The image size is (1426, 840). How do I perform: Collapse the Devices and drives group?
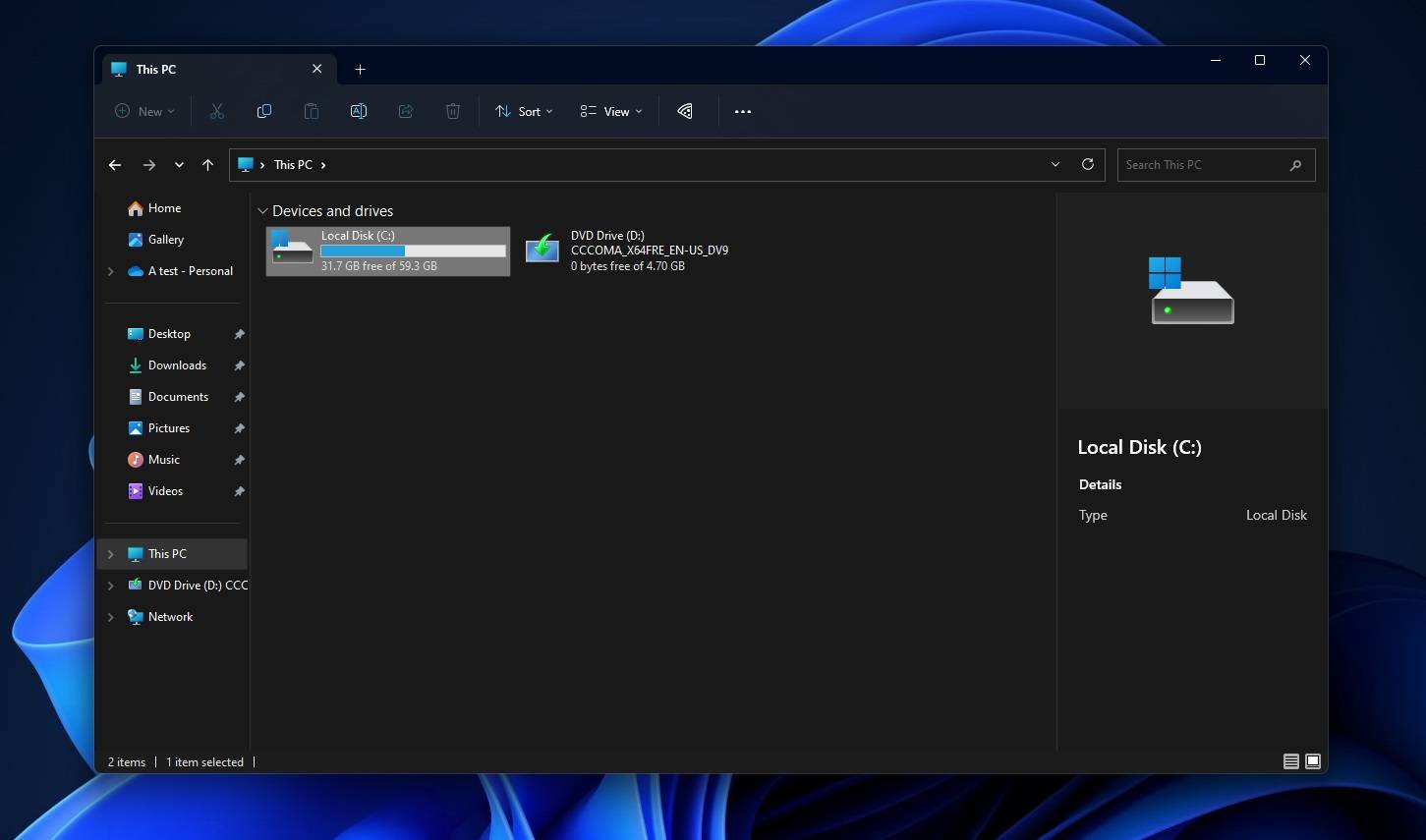click(262, 210)
